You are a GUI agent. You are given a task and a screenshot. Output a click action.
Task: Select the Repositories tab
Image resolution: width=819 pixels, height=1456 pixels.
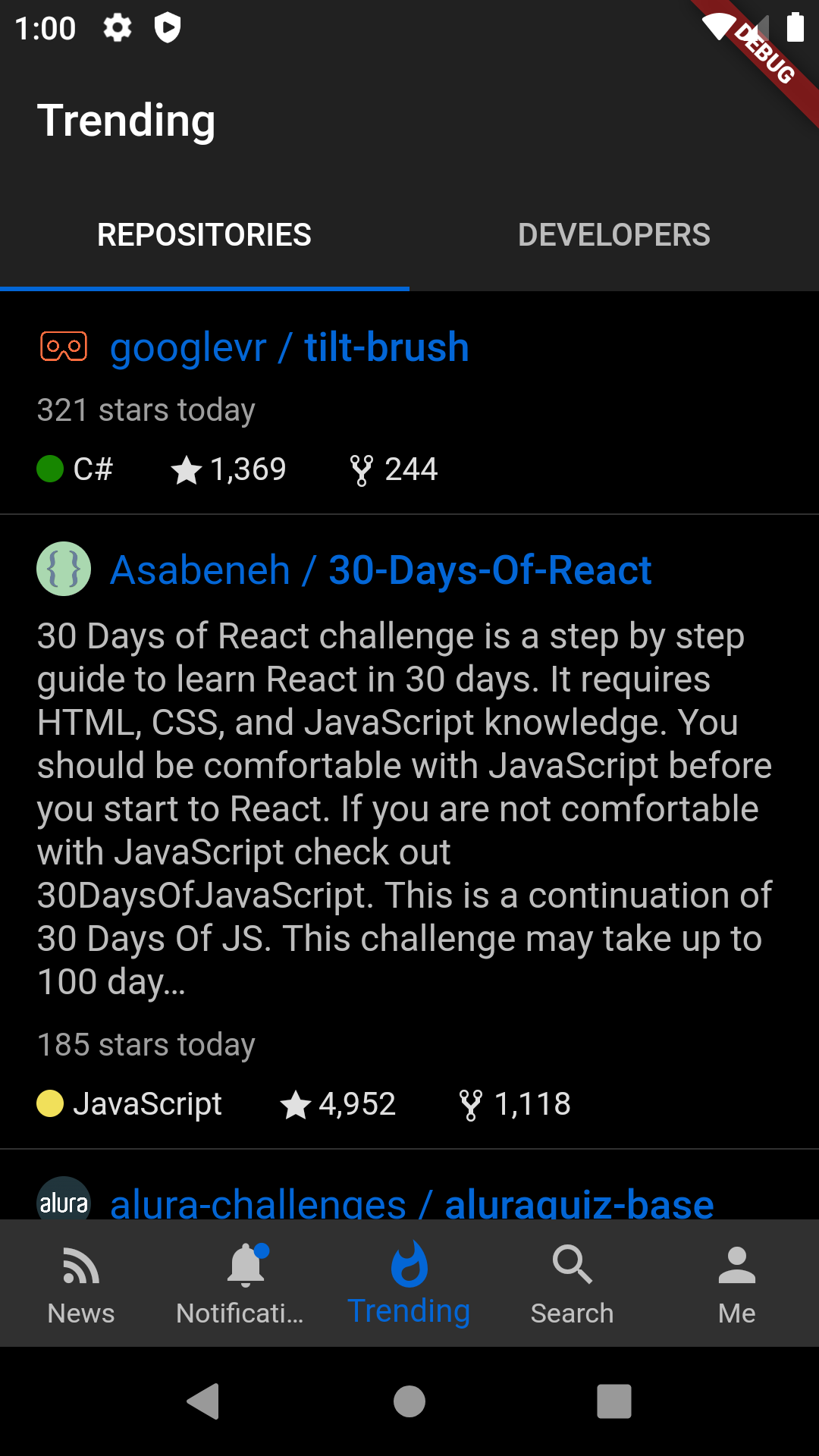coord(205,235)
